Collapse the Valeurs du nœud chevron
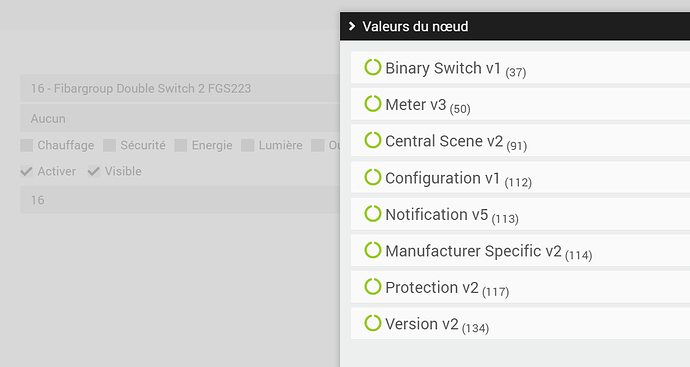The height and width of the screenshot is (367, 690). 352,26
